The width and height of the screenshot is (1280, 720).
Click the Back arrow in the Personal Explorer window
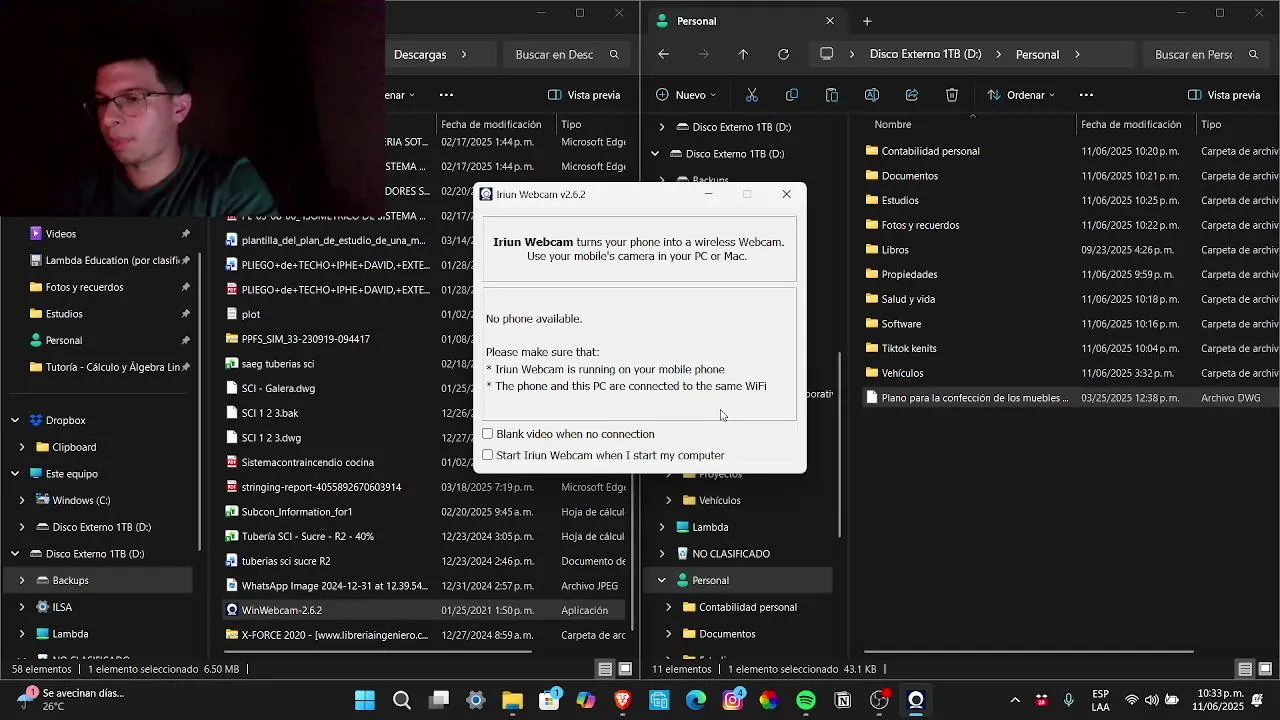click(663, 55)
